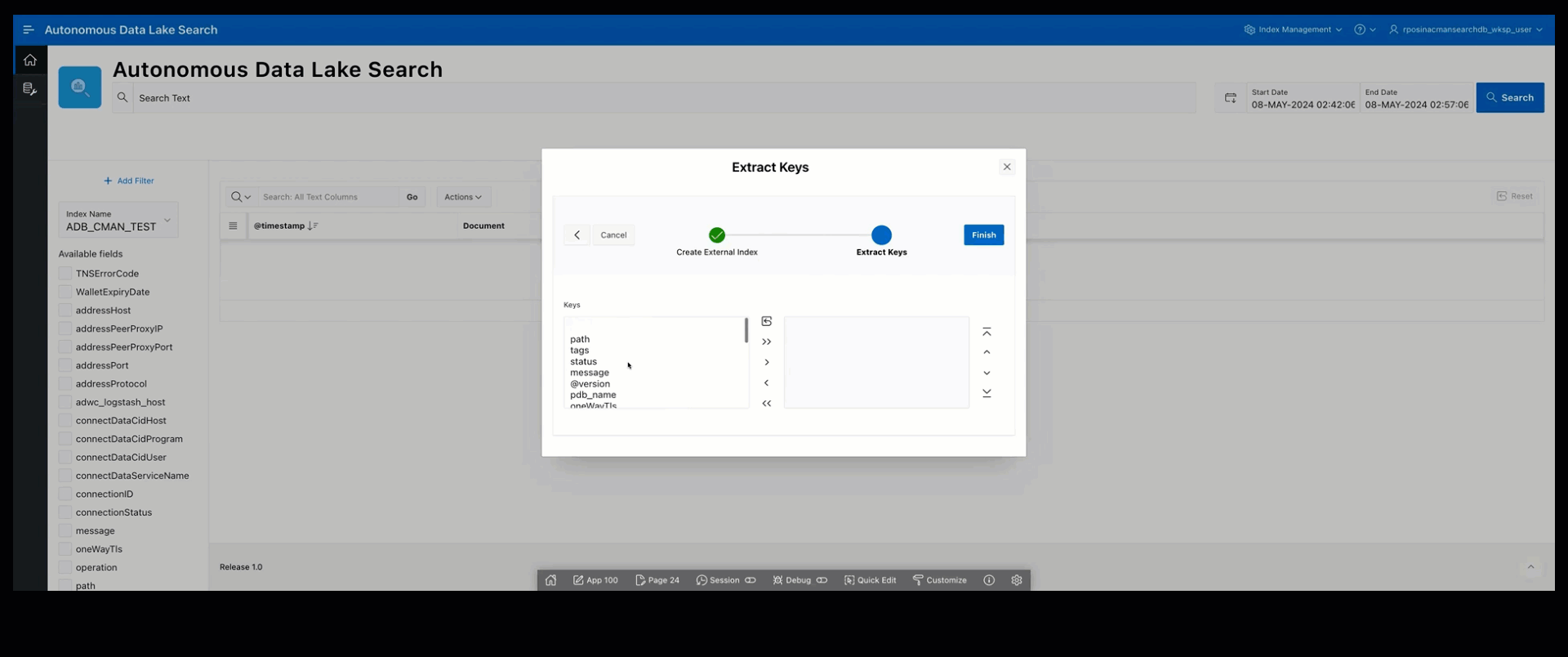
Task: Check the WalletExpiryDate field checkbox
Action: [65, 292]
